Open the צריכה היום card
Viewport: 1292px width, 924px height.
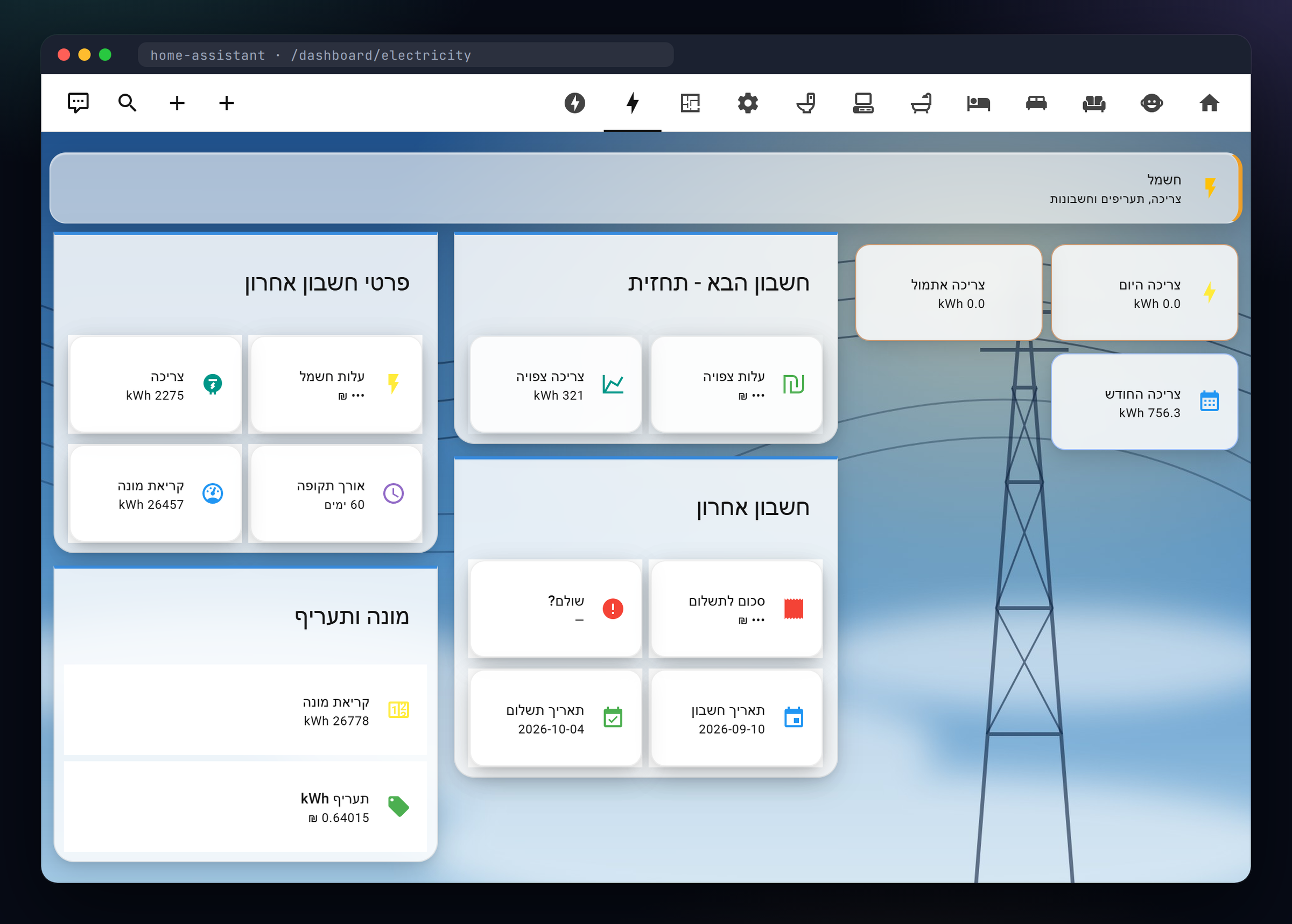[x=1144, y=293]
